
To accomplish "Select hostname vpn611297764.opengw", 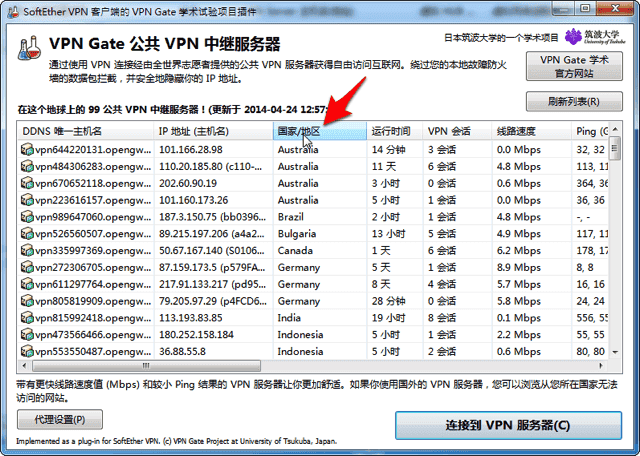I will tap(93, 284).
